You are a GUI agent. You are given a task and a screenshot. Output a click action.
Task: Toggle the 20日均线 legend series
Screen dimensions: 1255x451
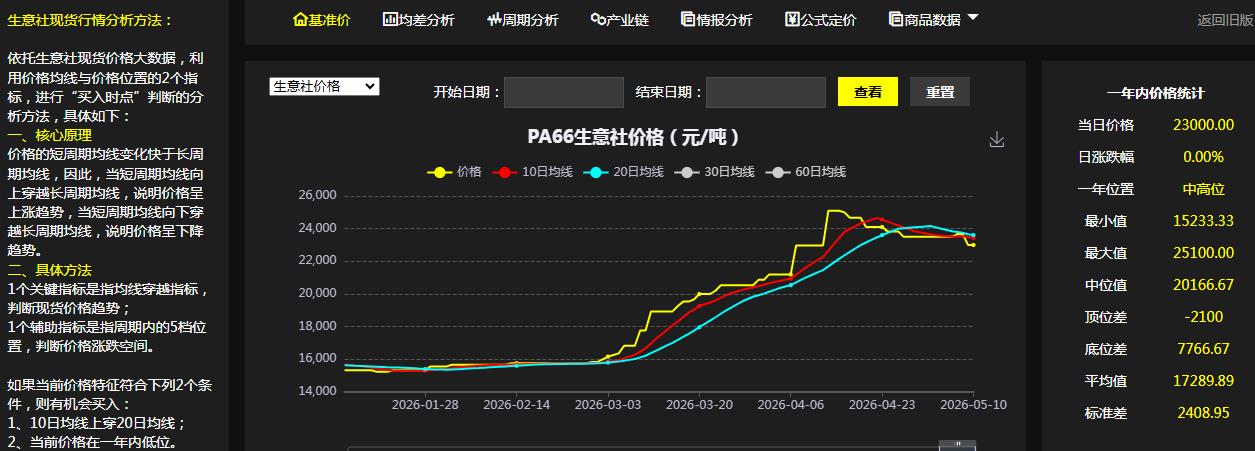623,172
